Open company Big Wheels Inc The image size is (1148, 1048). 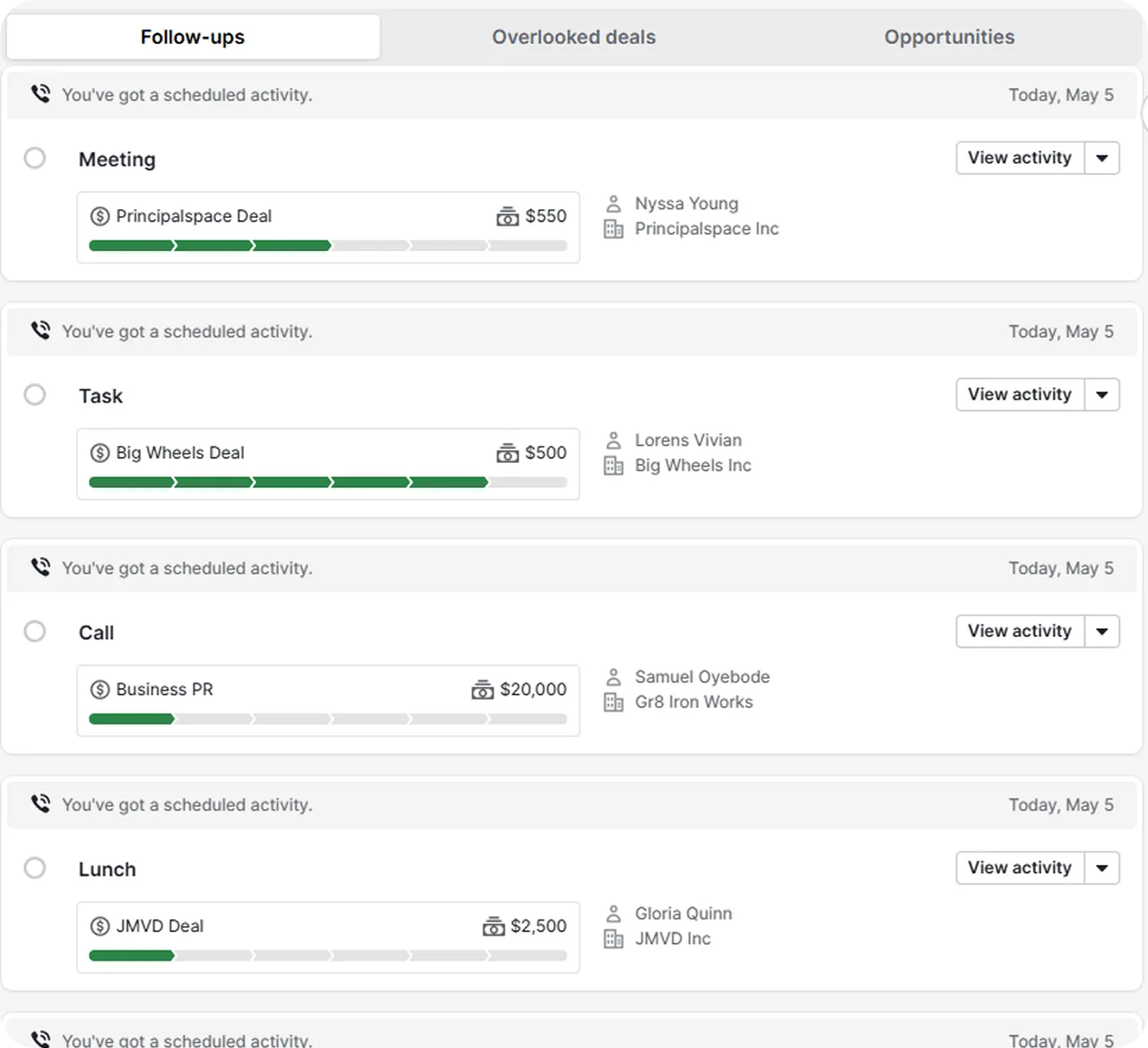(x=693, y=466)
